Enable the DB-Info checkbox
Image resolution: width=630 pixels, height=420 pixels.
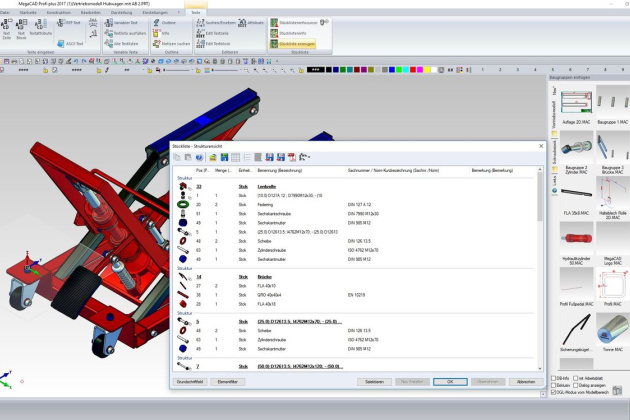point(555,379)
